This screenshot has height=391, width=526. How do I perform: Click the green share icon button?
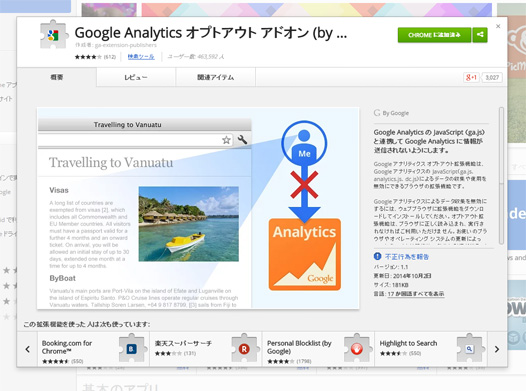(x=480, y=35)
